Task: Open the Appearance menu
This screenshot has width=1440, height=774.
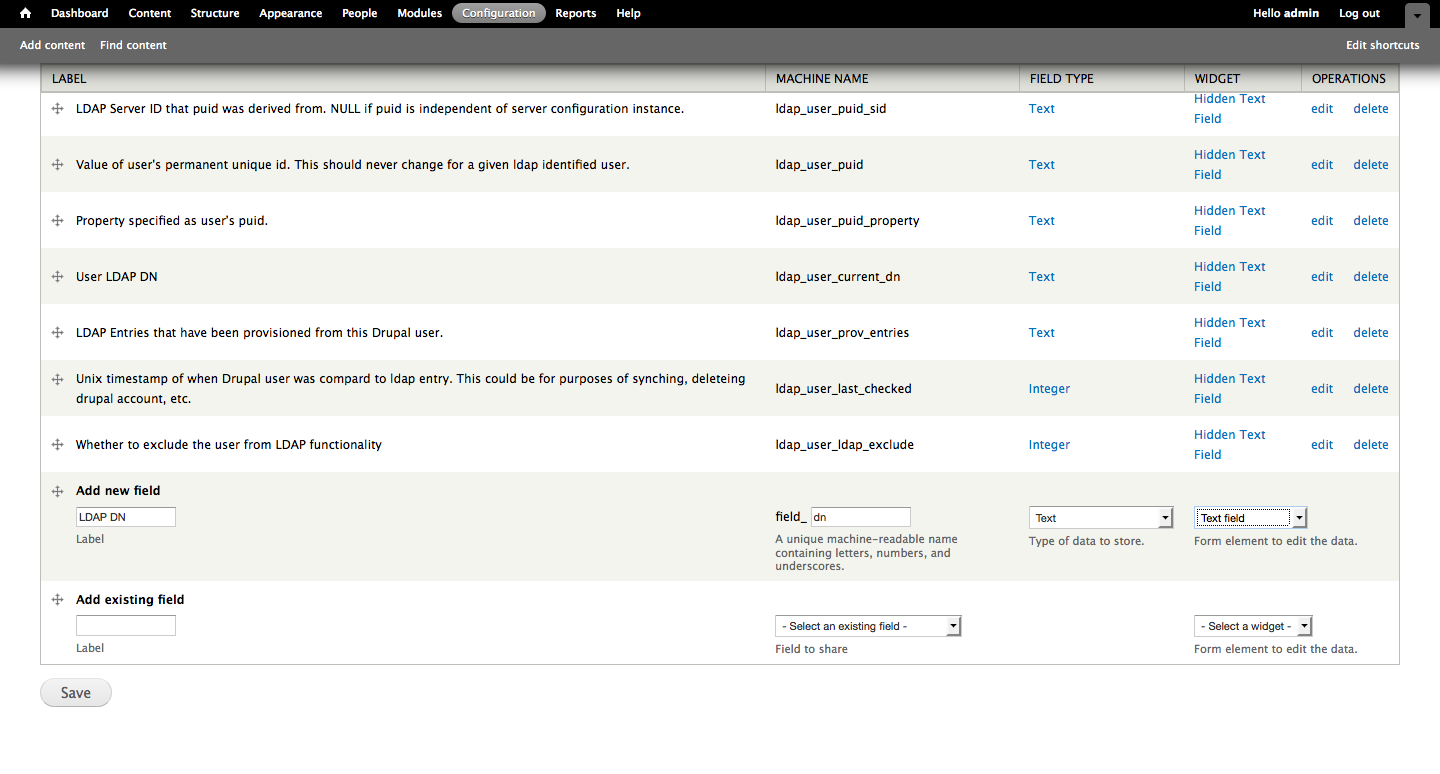Action: coord(290,13)
